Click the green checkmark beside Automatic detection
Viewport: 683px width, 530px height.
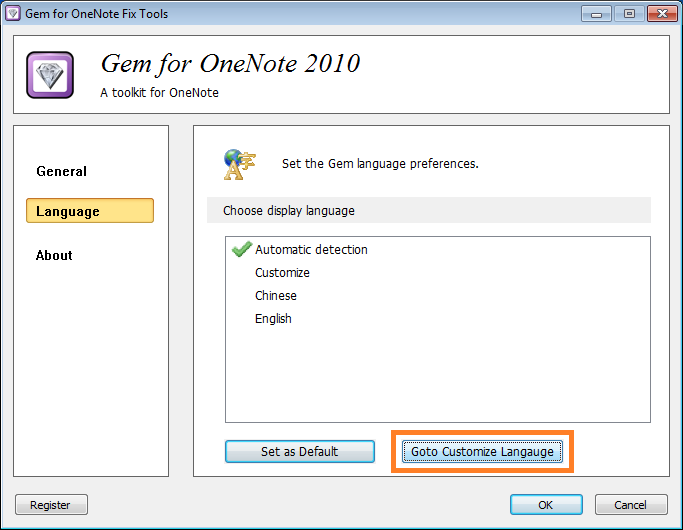pos(242,249)
